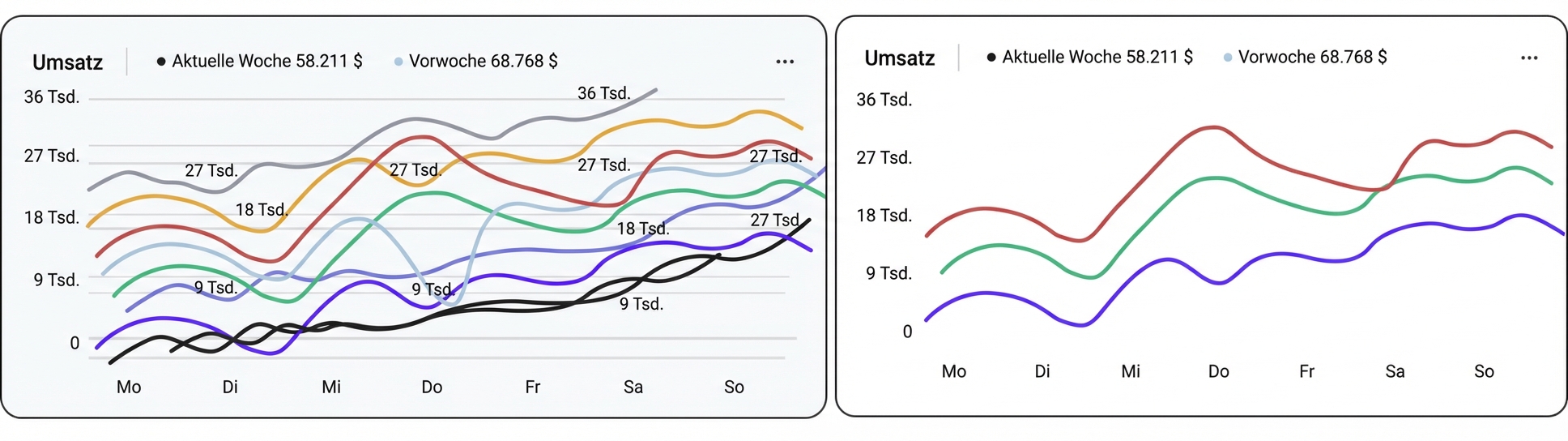The image size is (1568, 441).
Task: Click the 0 y-axis label in right chart
Action: coord(907,332)
